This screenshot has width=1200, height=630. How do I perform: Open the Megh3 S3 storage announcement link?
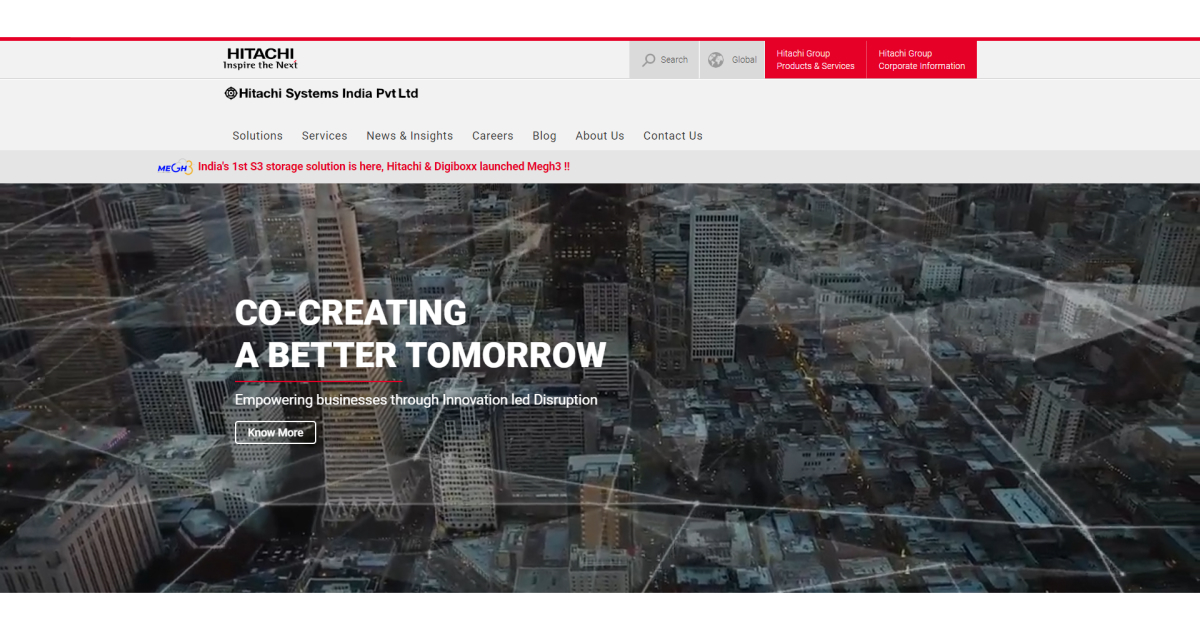point(384,167)
